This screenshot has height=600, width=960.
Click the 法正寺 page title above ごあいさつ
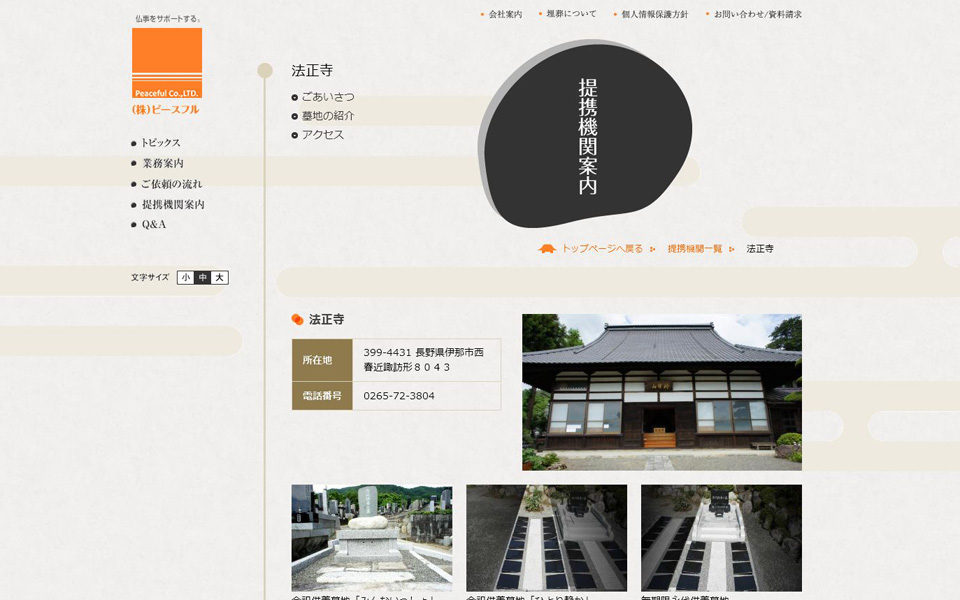[x=312, y=70]
